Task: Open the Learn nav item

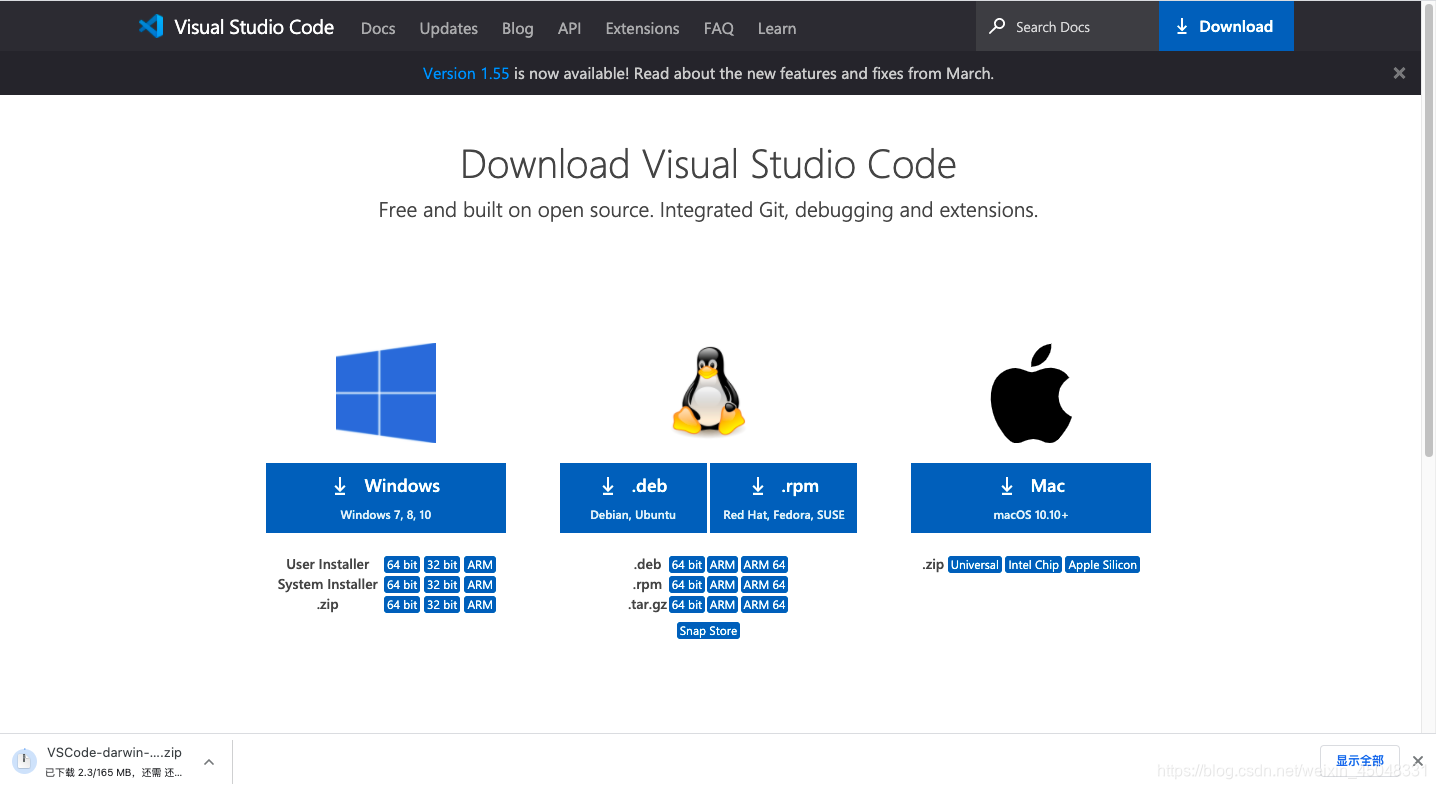Action: pyautogui.click(x=777, y=28)
